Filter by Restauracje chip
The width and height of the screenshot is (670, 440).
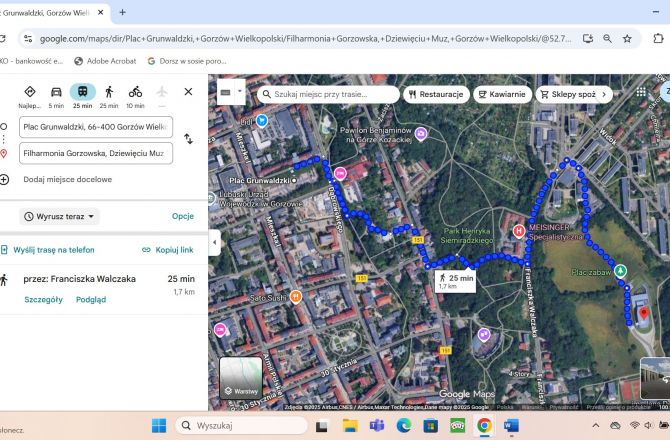coord(436,94)
